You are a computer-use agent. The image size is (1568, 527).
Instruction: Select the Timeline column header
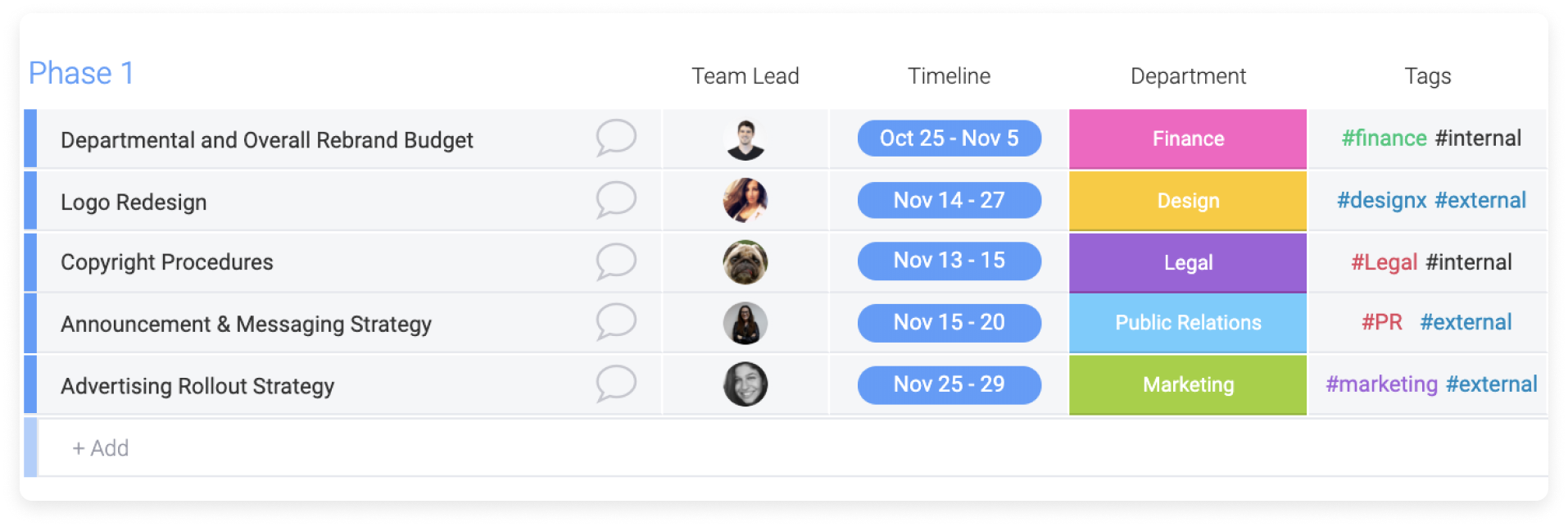point(949,76)
